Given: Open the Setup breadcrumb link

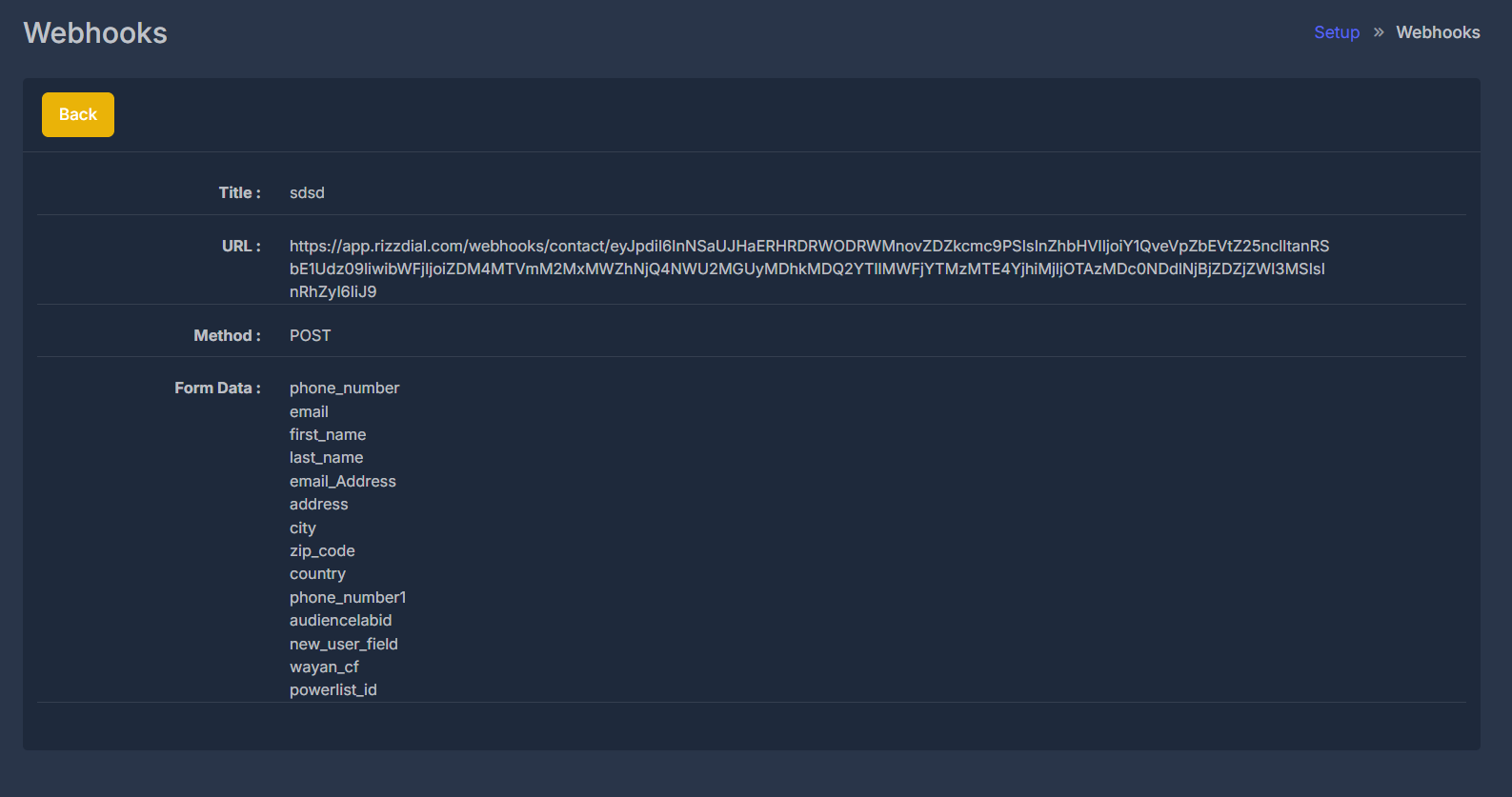Looking at the screenshot, I should point(1337,32).
